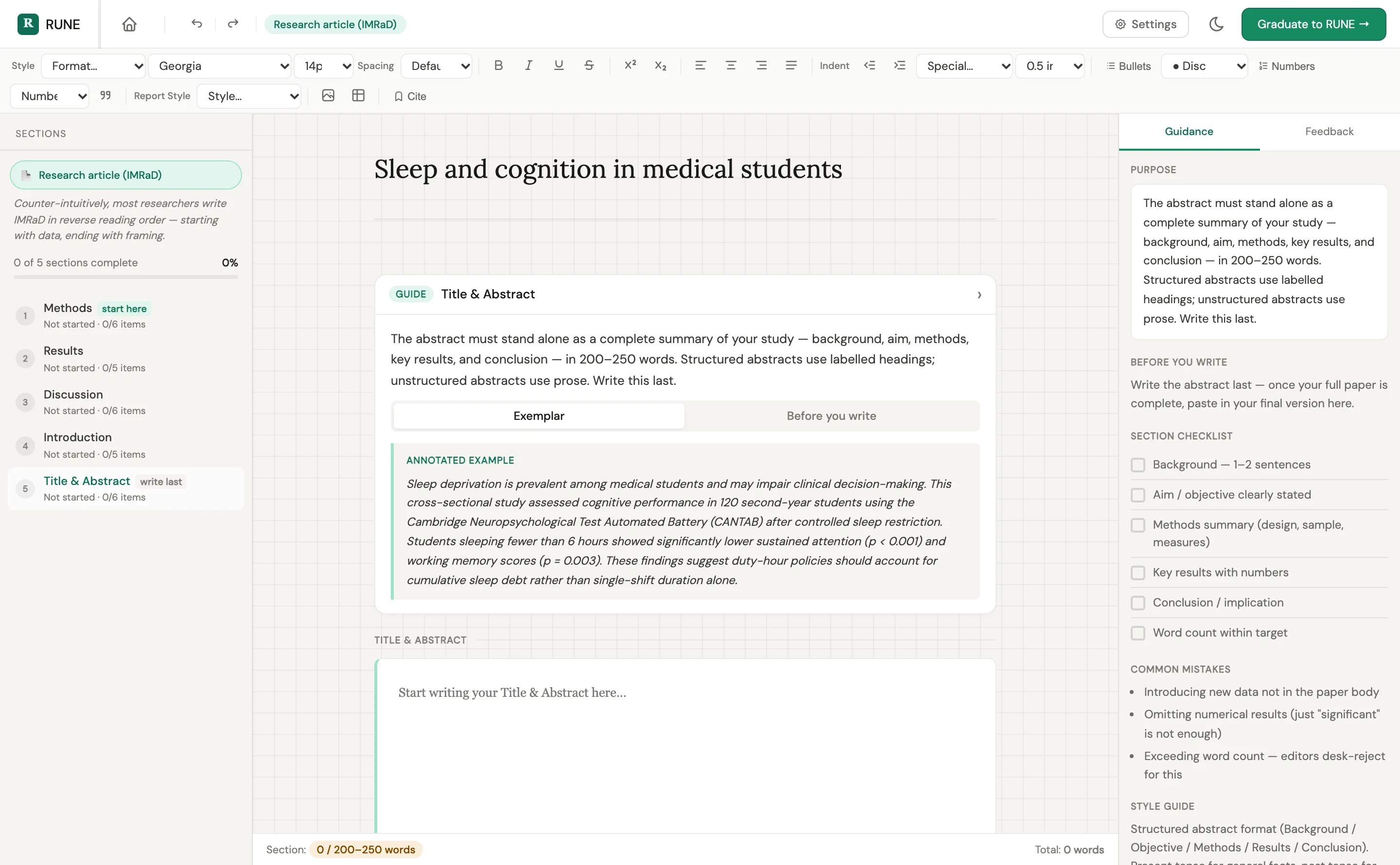This screenshot has width=1400, height=865.
Task: Apply italic formatting
Action: 529,66
